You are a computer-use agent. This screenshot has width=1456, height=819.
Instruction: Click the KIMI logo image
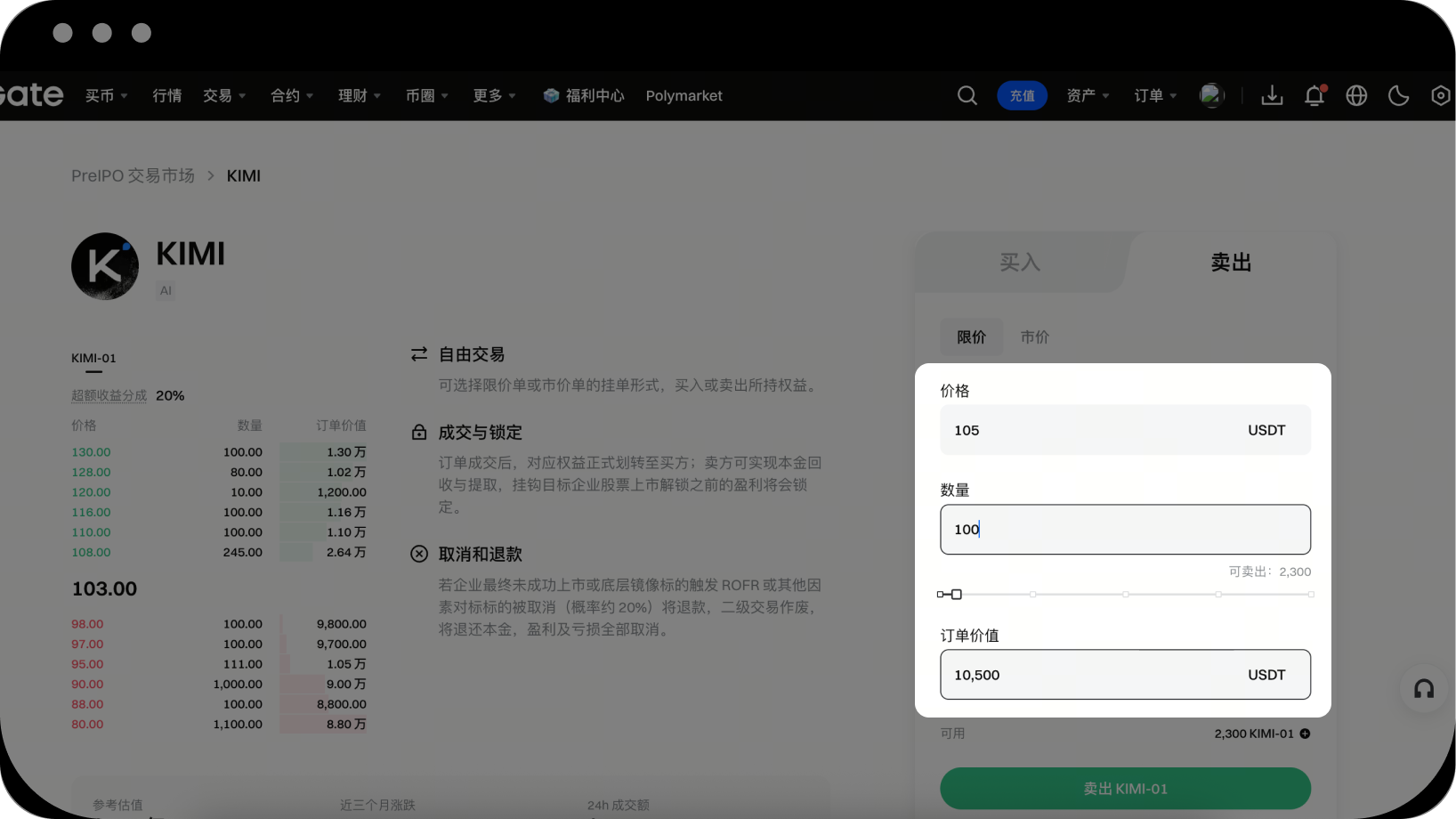click(105, 266)
